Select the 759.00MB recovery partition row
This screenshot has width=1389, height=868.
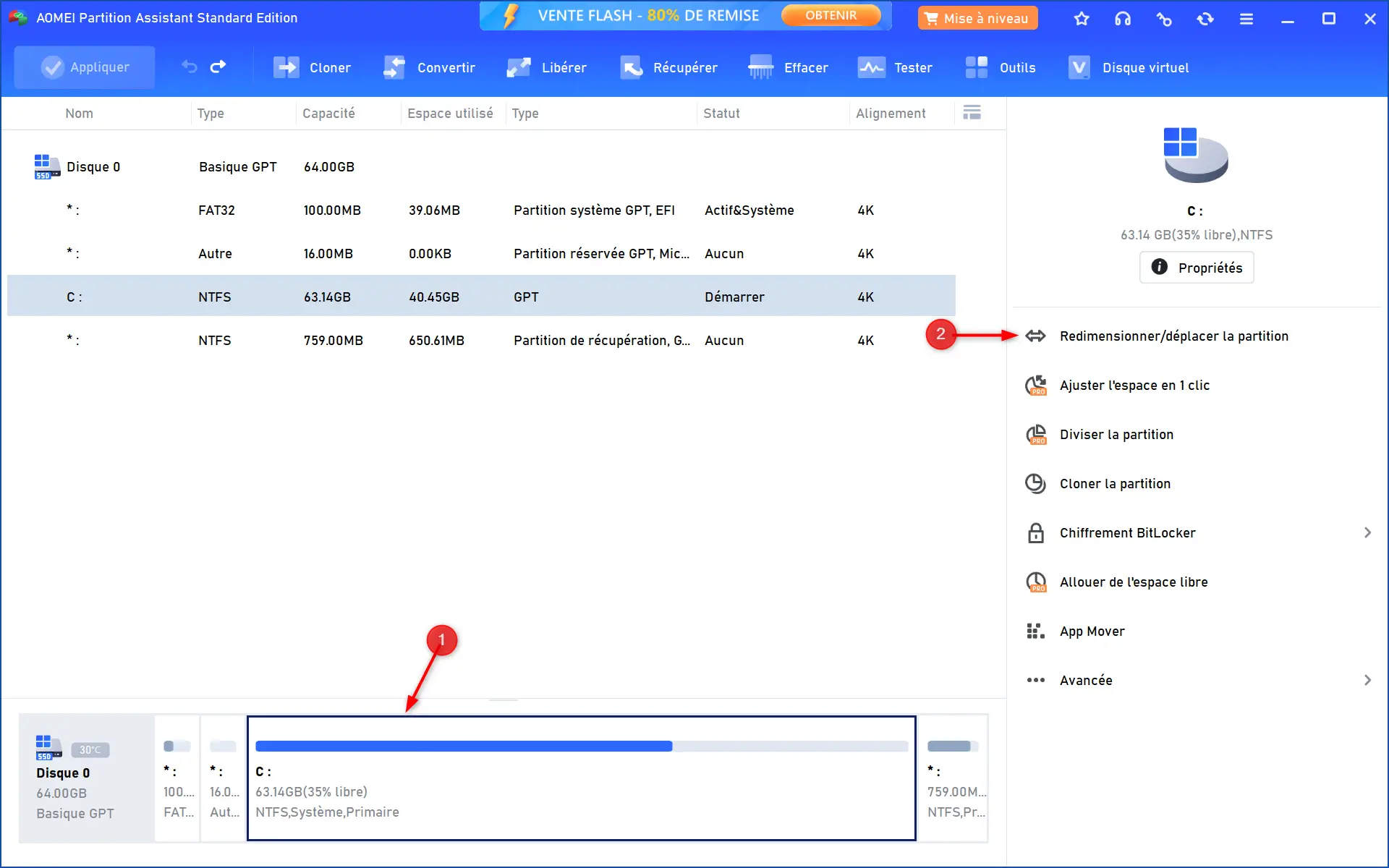(x=481, y=341)
